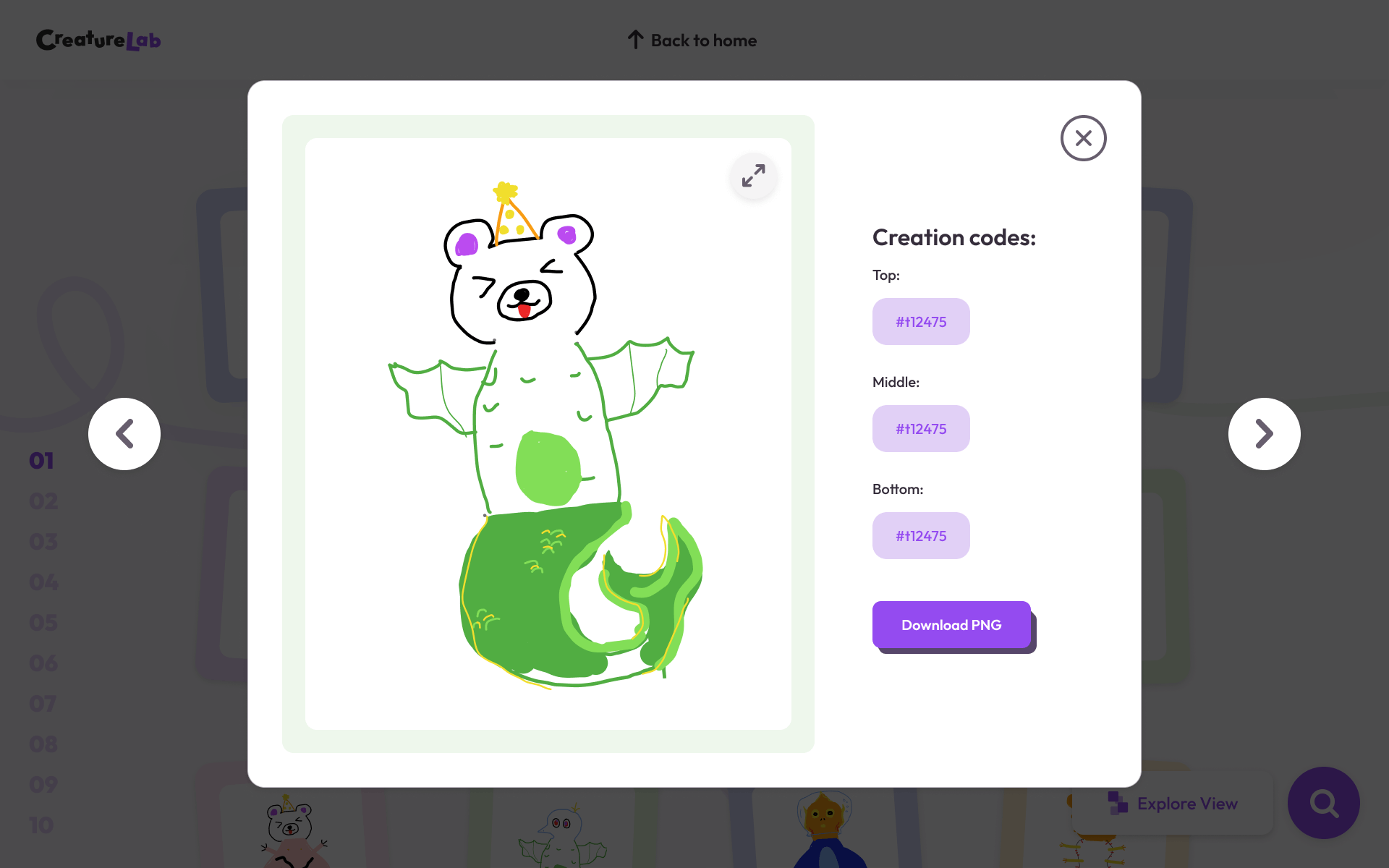The image size is (1389, 868).
Task: Switch to Explore View
Action: (1173, 804)
